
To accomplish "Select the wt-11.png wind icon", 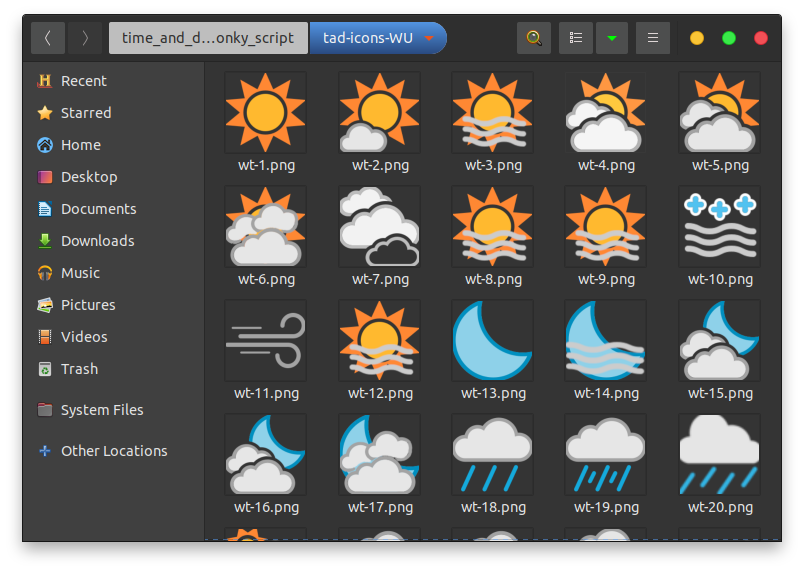I will (266, 341).
